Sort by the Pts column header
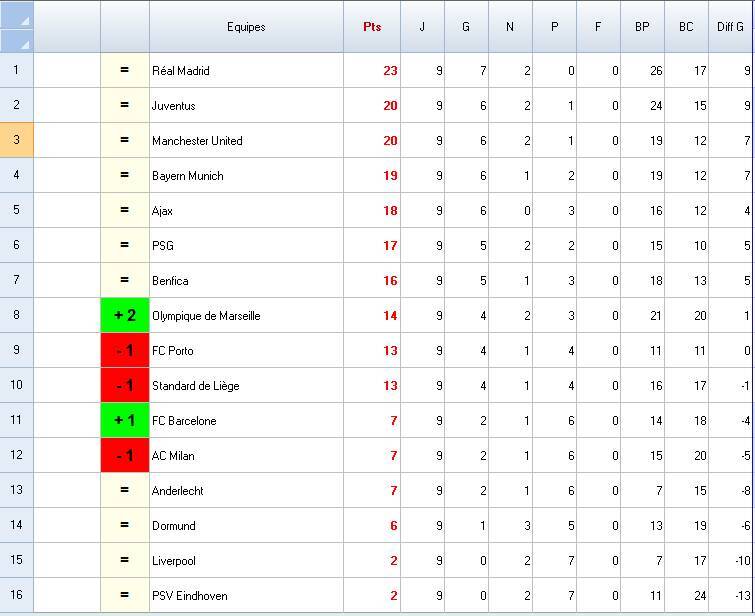The image size is (755, 616). [372, 27]
